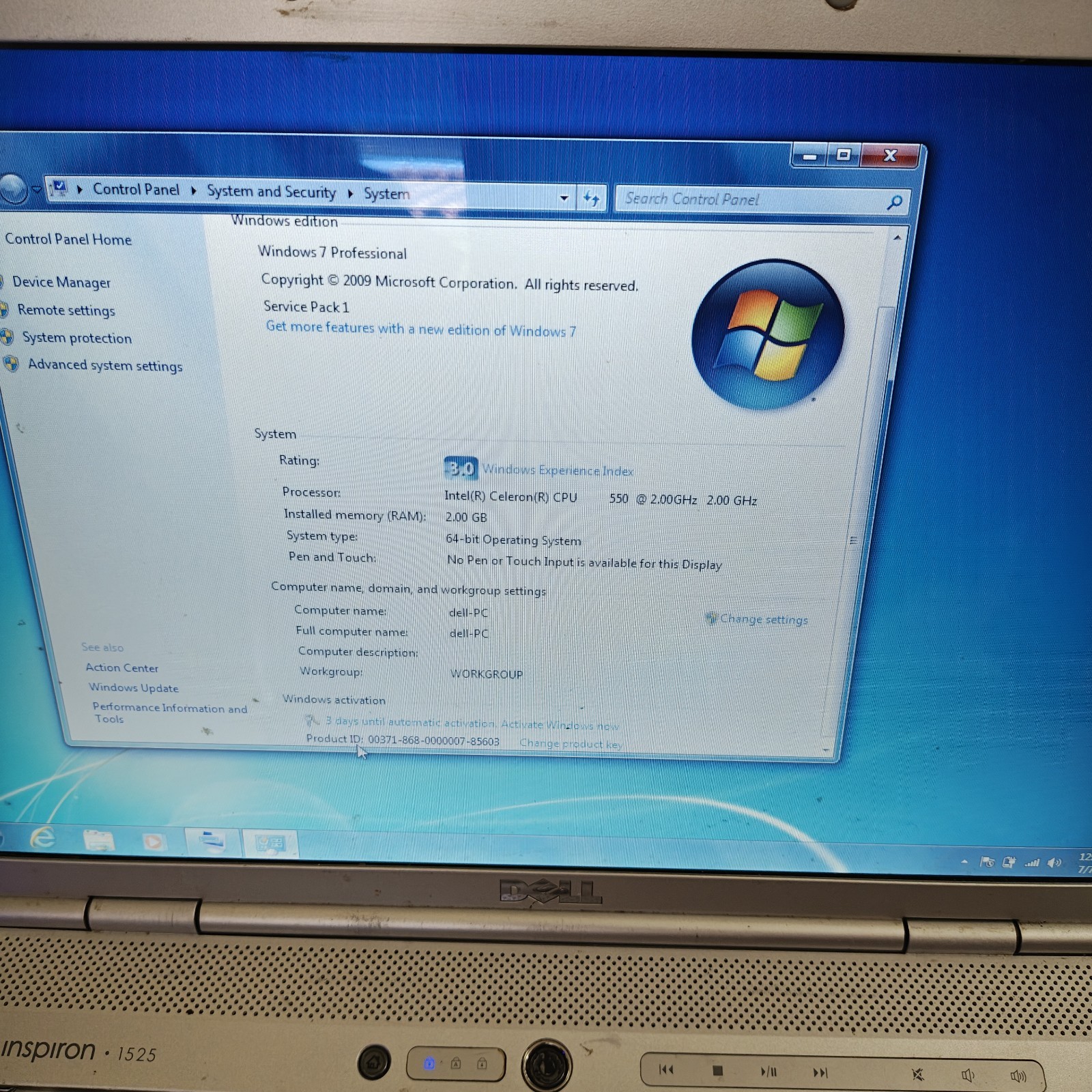The height and width of the screenshot is (1092, 1092).
Task: Click the scrollbar down arrow
Action: tap(826, 750)
